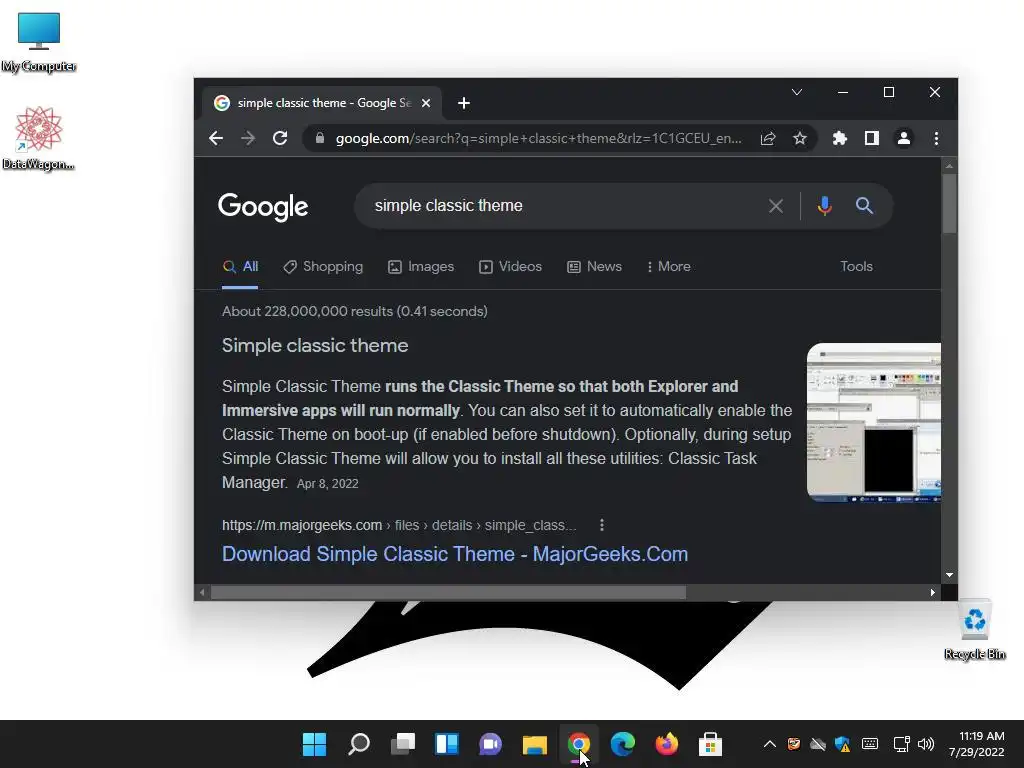Clear the Google search box
Viewport: 1024px width, 768px height.
776,206
